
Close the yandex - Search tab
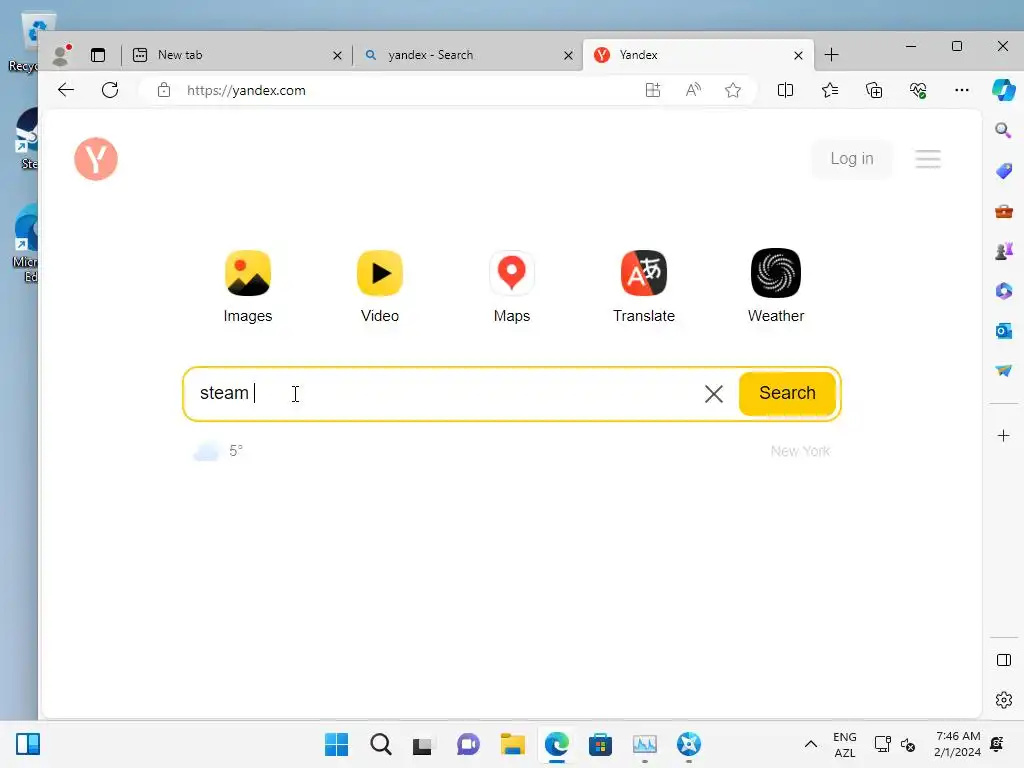coord(568,56)
